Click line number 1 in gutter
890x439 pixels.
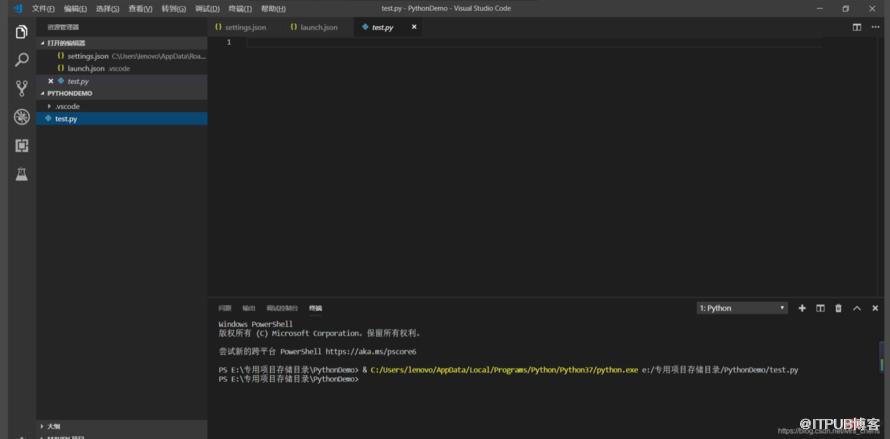click(x=229, y=43)
